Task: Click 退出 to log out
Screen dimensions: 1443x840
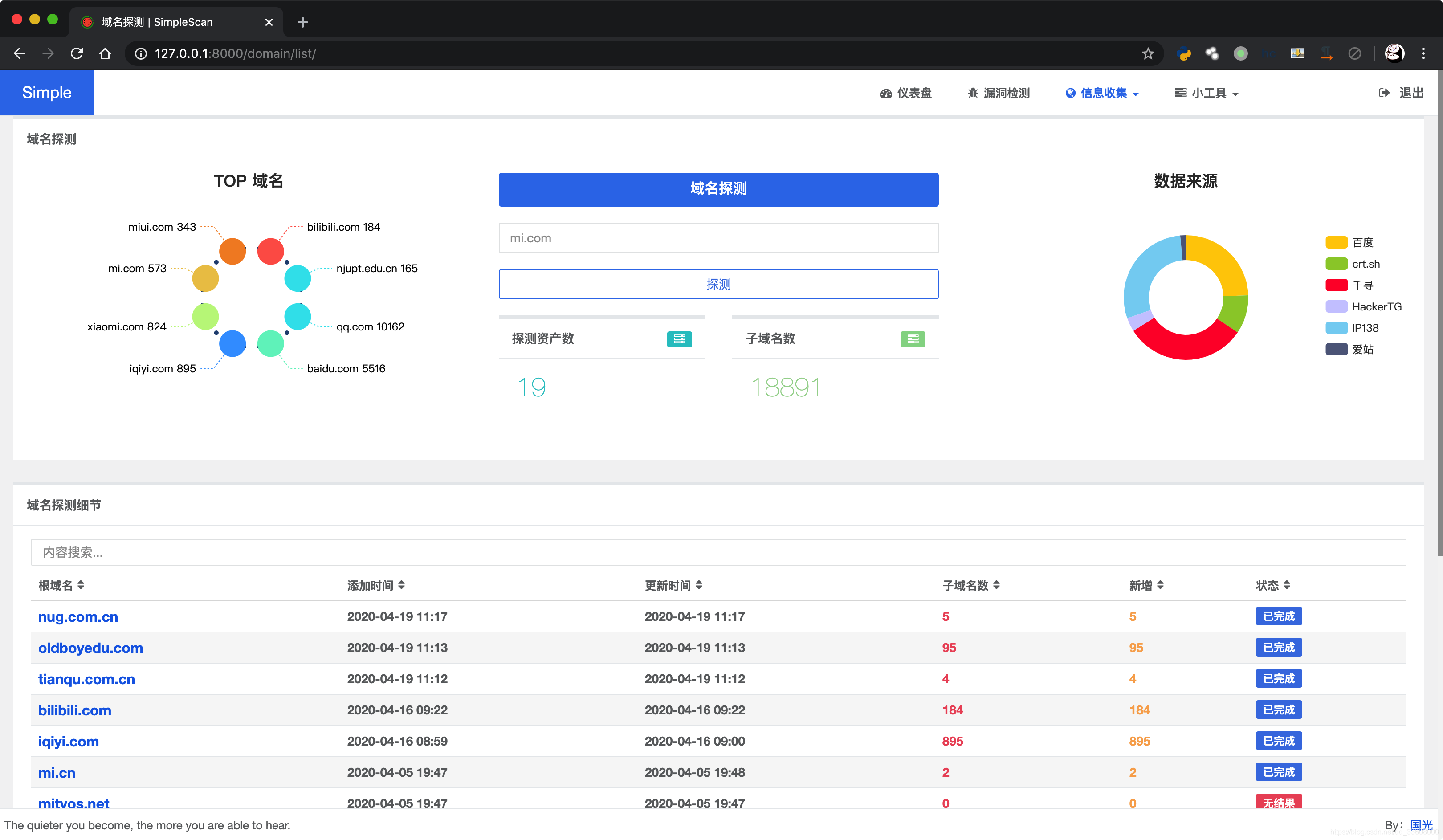Action: pyautogui.click(x=1401, y=93)
